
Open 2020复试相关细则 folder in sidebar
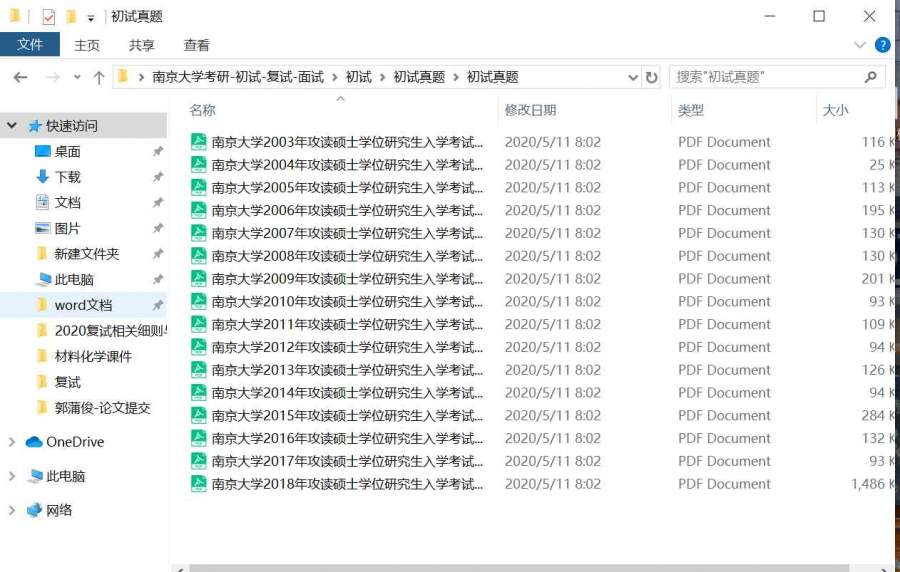(110, 330)
